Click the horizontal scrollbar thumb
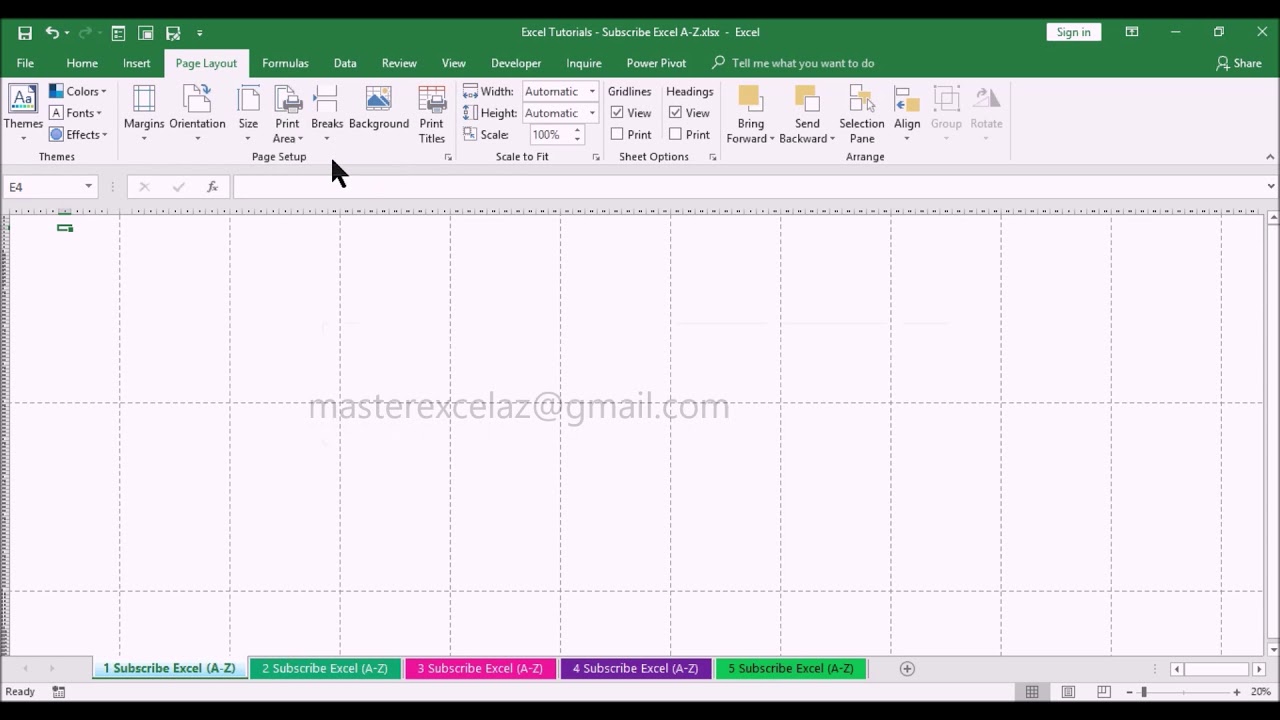Viewport: 1280px width, 720px height. [1217, 669]
